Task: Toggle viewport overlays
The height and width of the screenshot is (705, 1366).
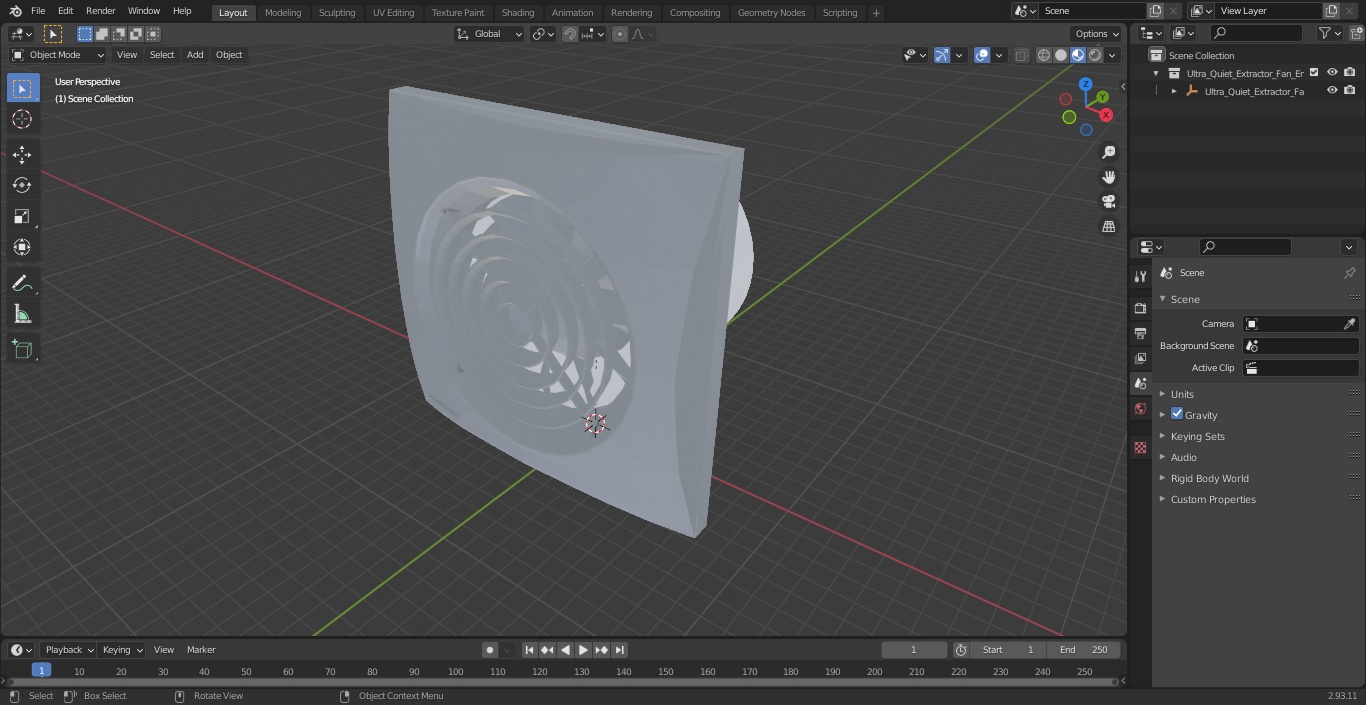Action: [982, 55]
